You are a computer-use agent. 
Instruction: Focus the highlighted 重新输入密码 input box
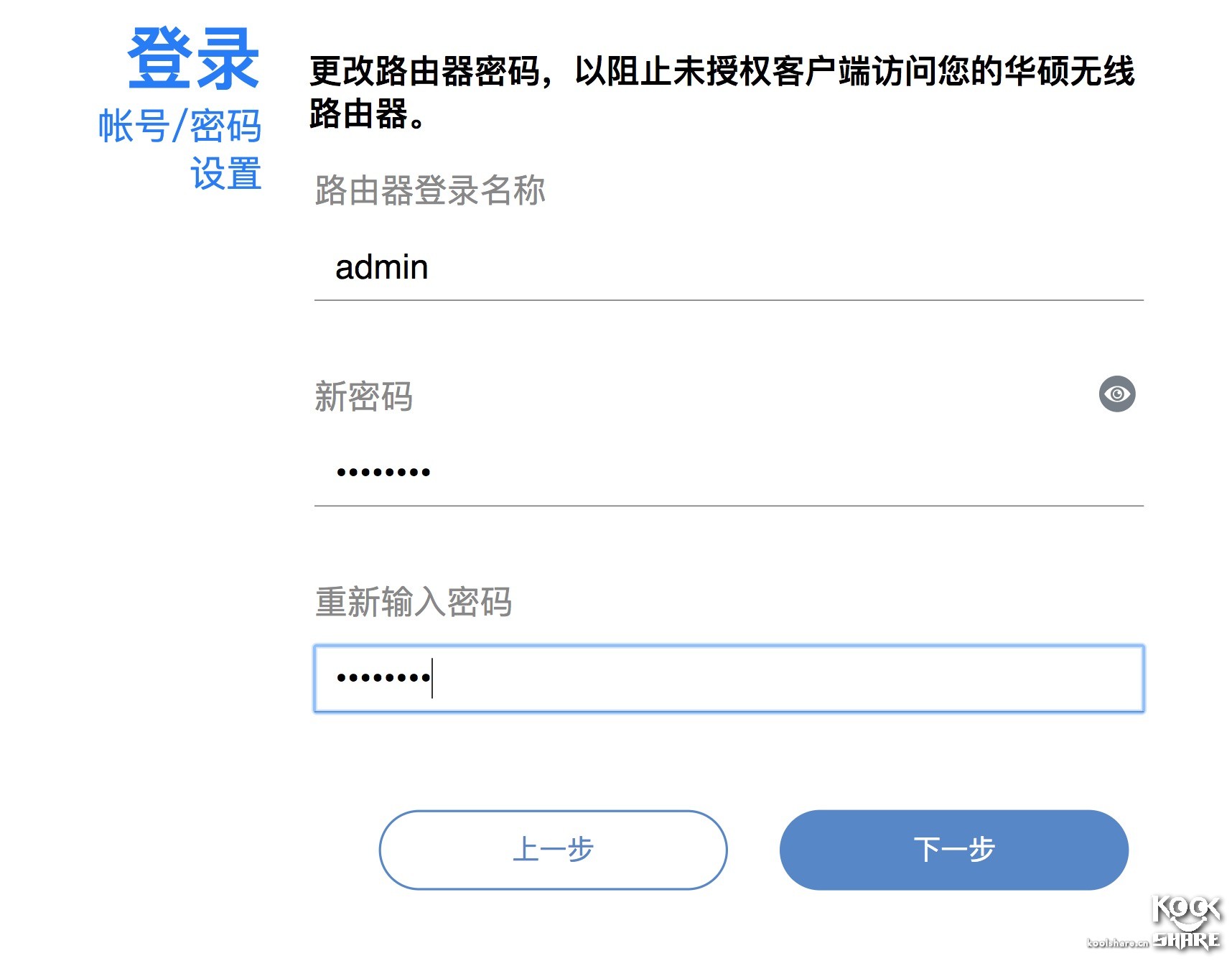point(729,678)
